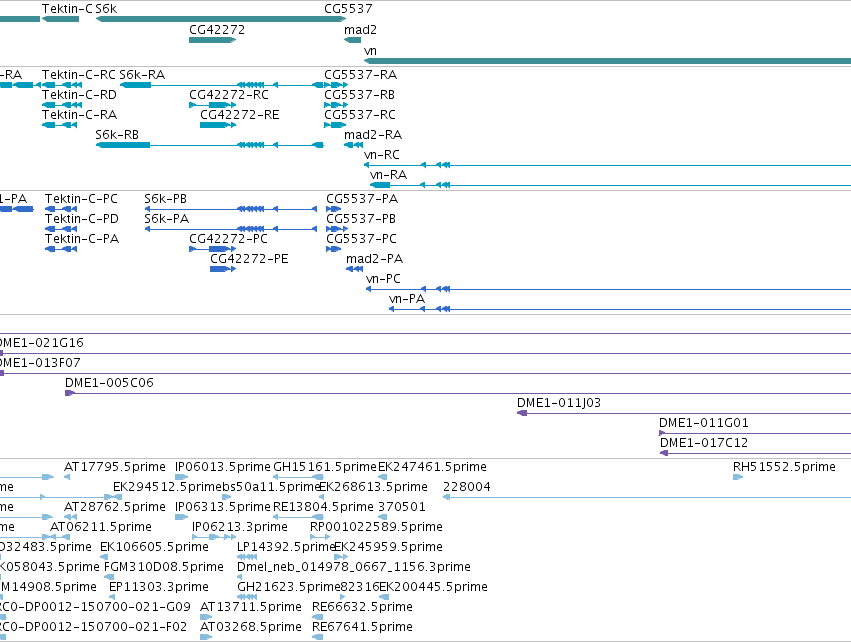
Task: Select EST AT28762.5prime
Action: (x=71, y=517)
